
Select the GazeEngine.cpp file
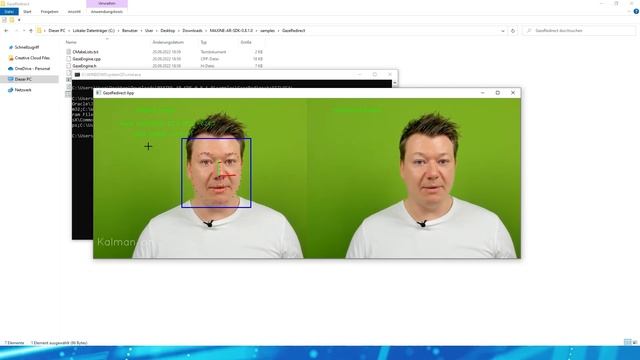87,59
